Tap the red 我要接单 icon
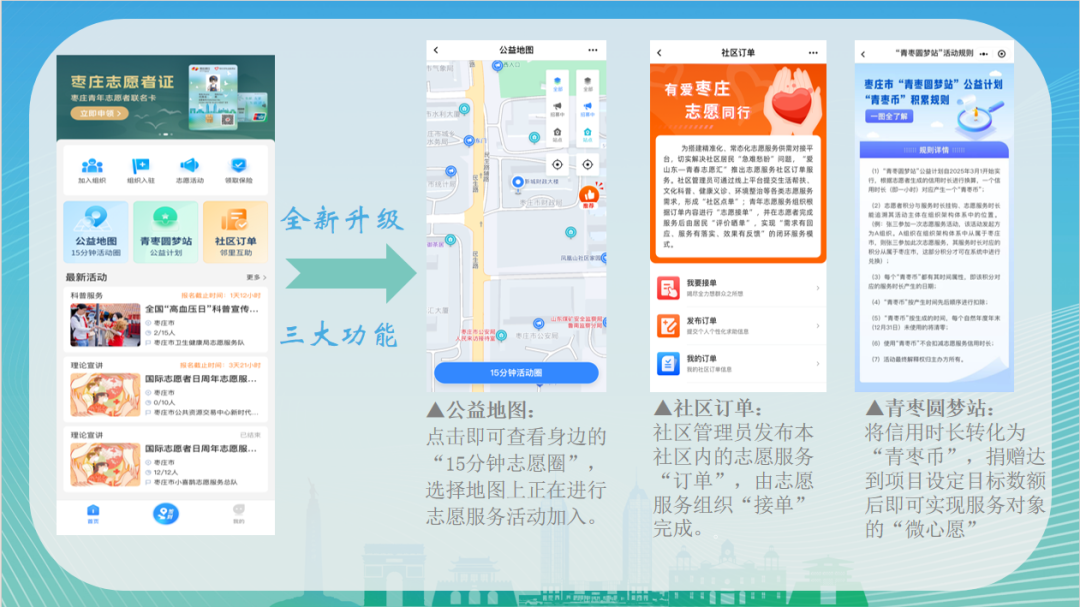1080x607 pixels. (x=668, y=288)
